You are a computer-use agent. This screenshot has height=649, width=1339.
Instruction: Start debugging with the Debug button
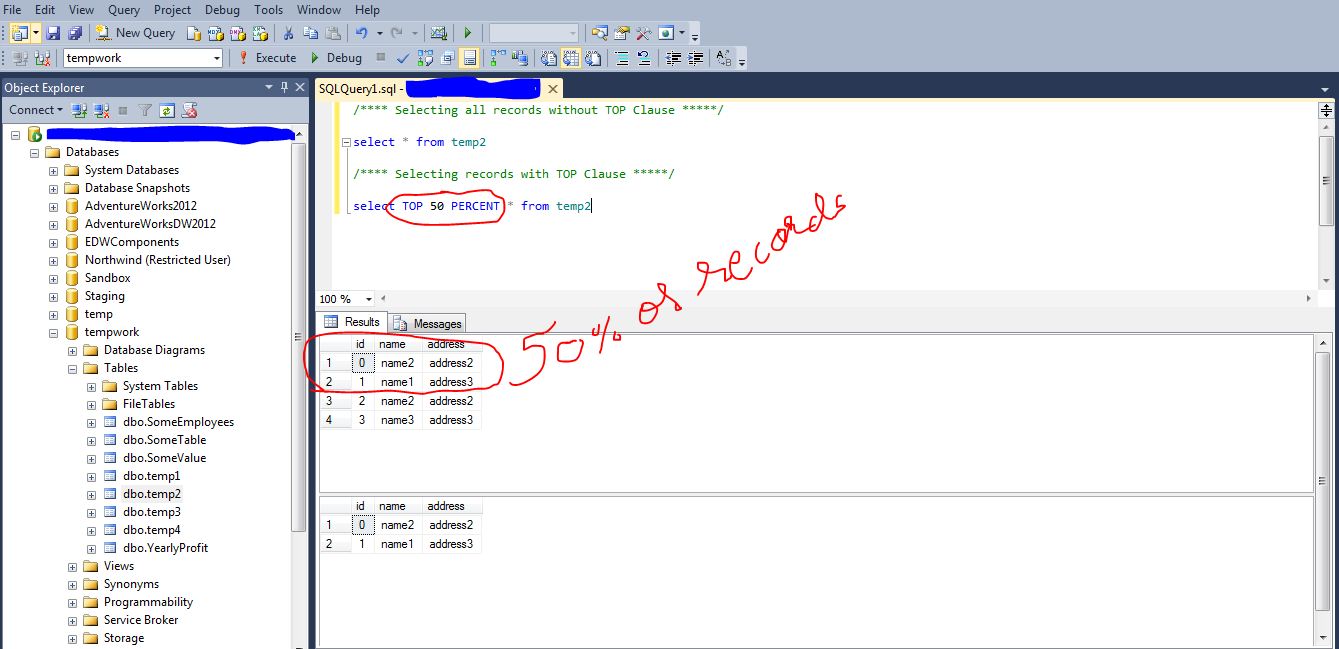tap(335, 58)
